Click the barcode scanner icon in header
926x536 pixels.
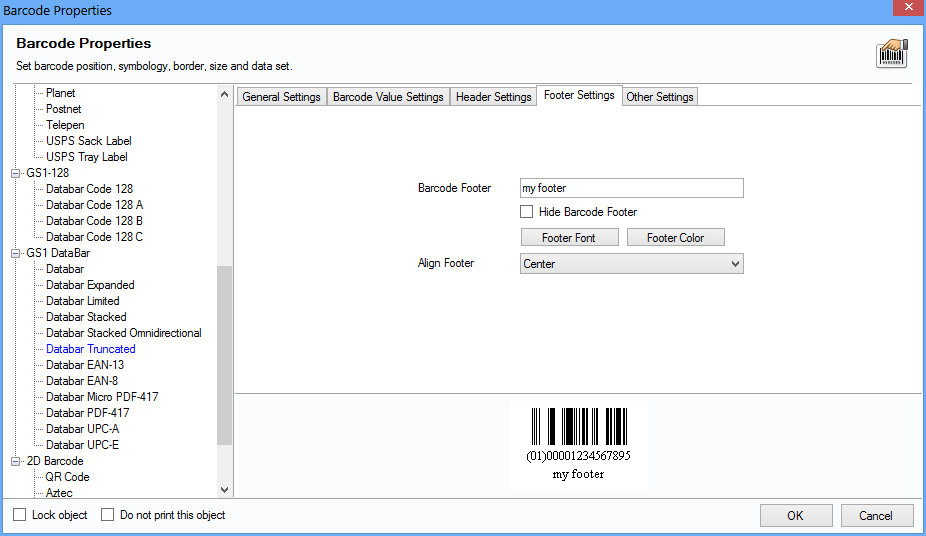pos(892,54)
